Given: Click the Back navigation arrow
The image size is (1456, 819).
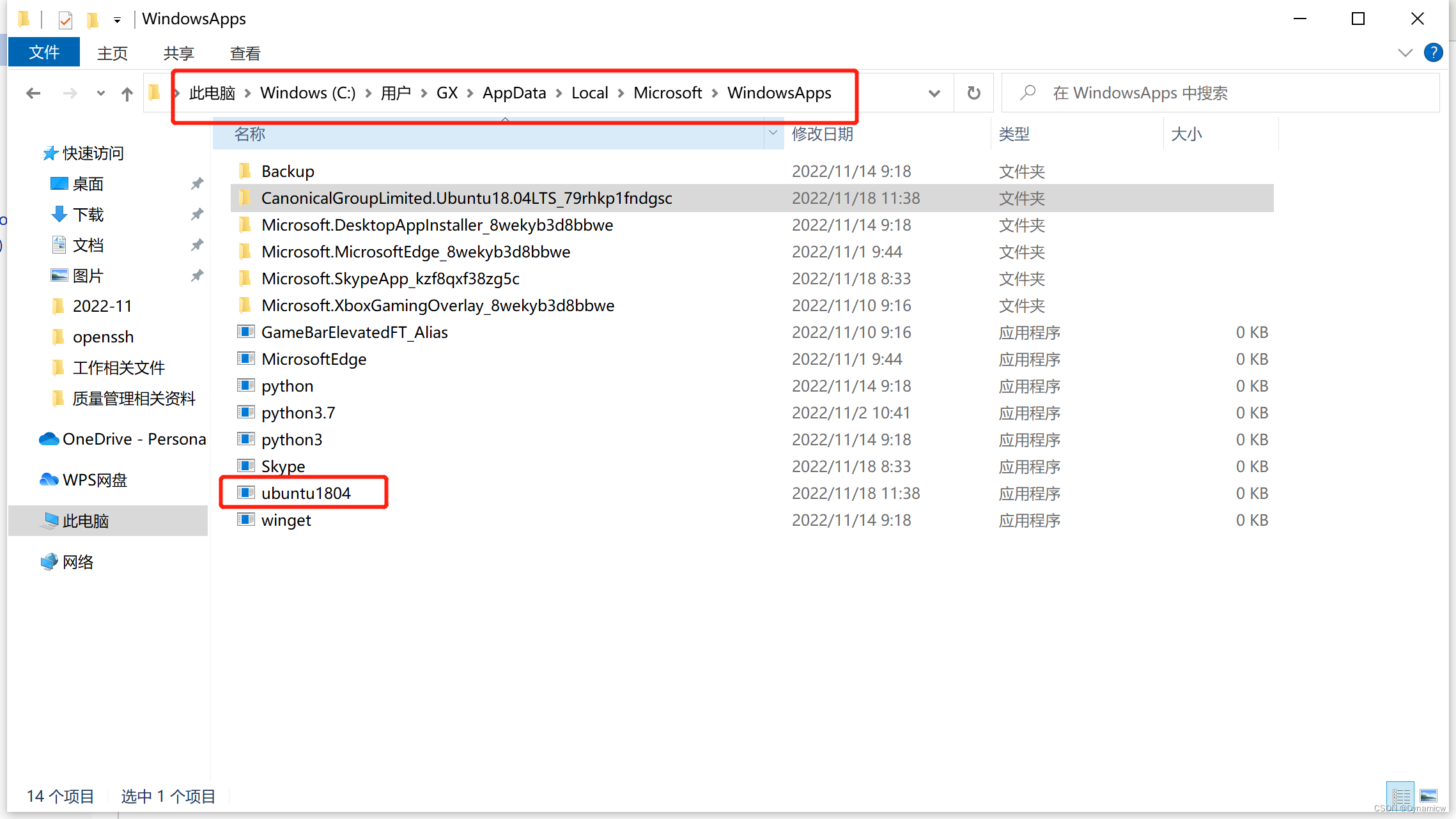Looking at the screenshot, I should click(x=33, y=94).
